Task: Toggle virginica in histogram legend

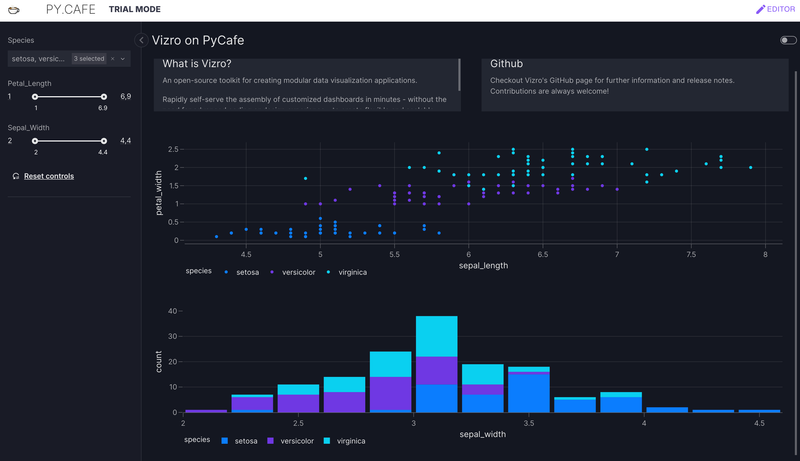Action: tap(344, 441)
